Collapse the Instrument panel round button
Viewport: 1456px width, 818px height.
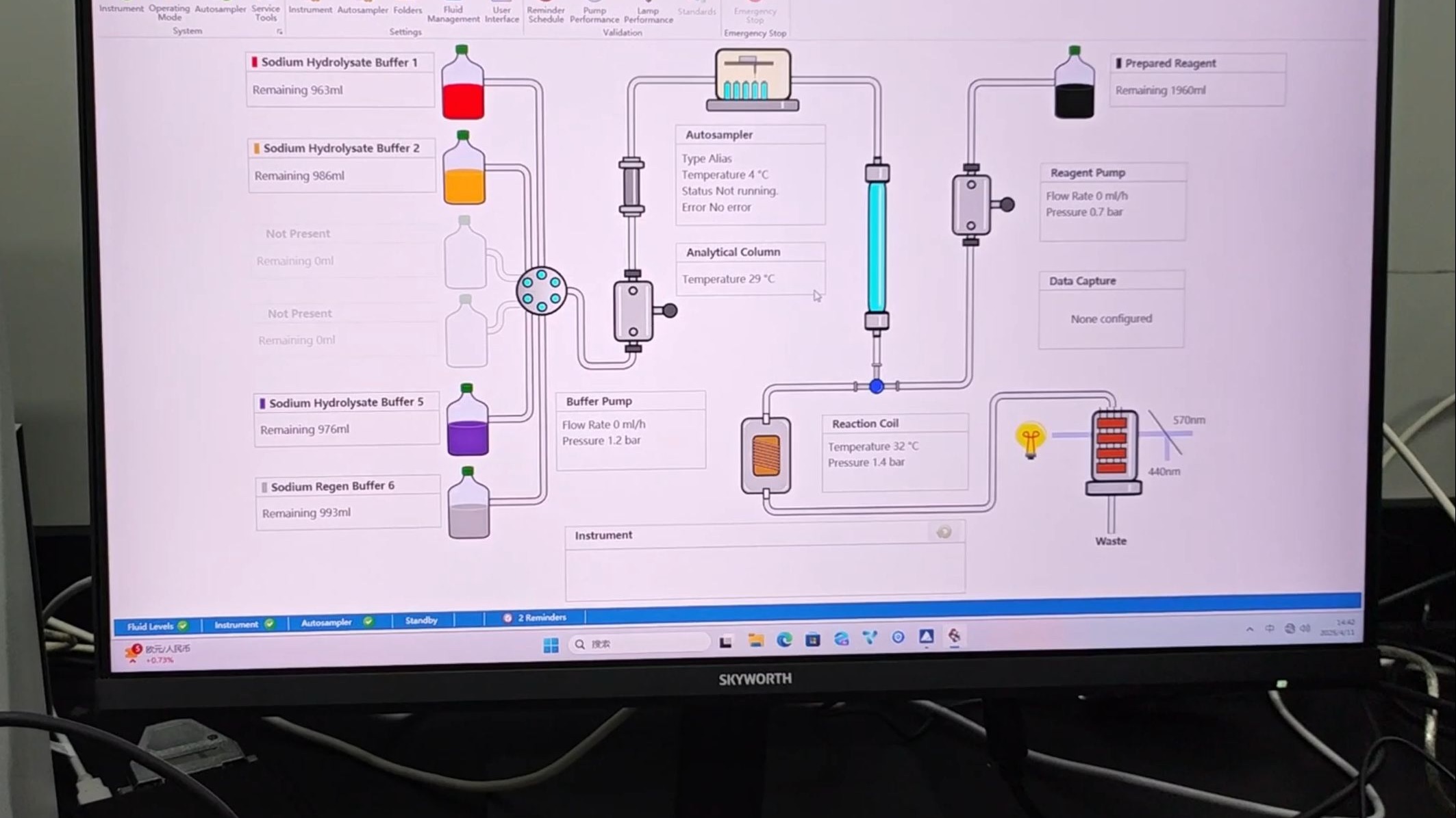click(x=944, y=532)
